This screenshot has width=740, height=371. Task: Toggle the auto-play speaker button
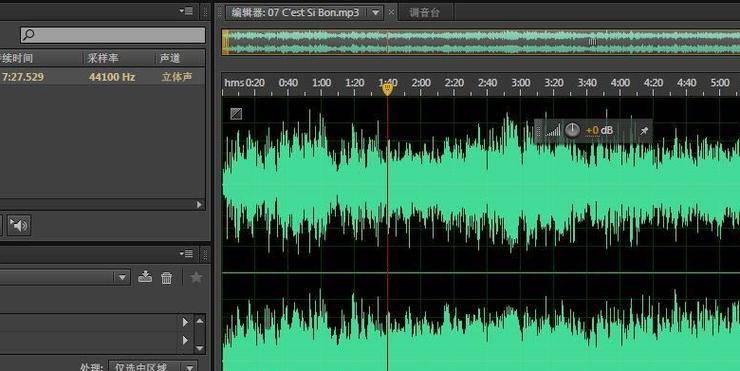[x=19, y=226]
